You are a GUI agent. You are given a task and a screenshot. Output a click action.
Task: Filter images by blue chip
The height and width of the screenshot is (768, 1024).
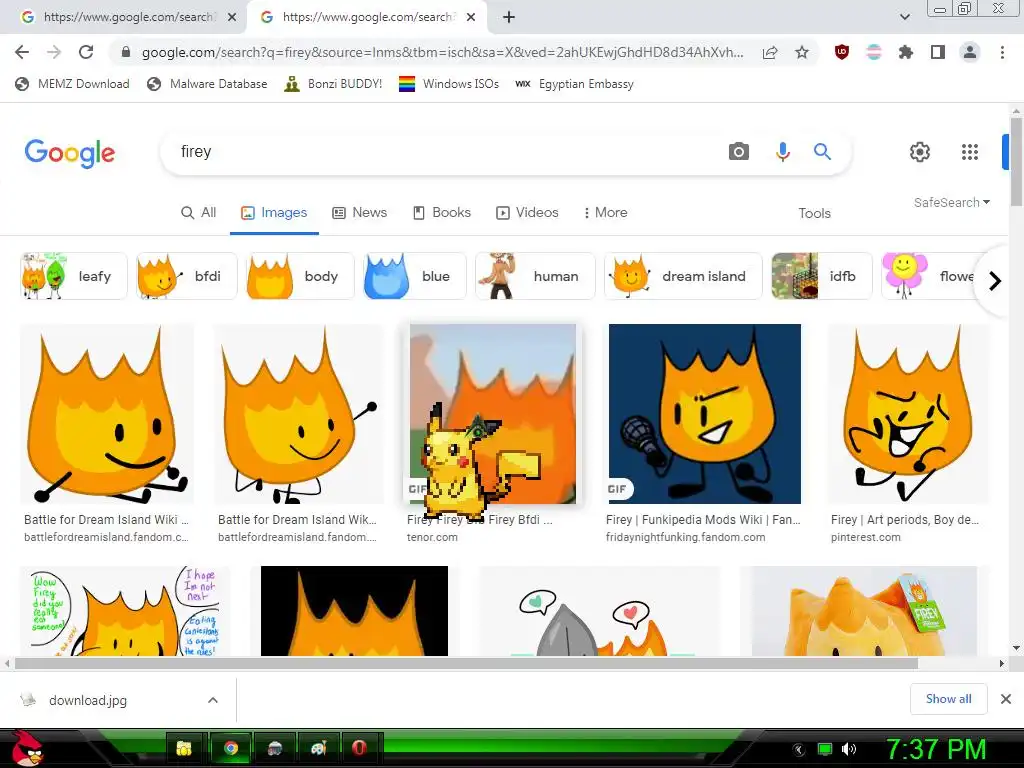click(x=415, y=276)
